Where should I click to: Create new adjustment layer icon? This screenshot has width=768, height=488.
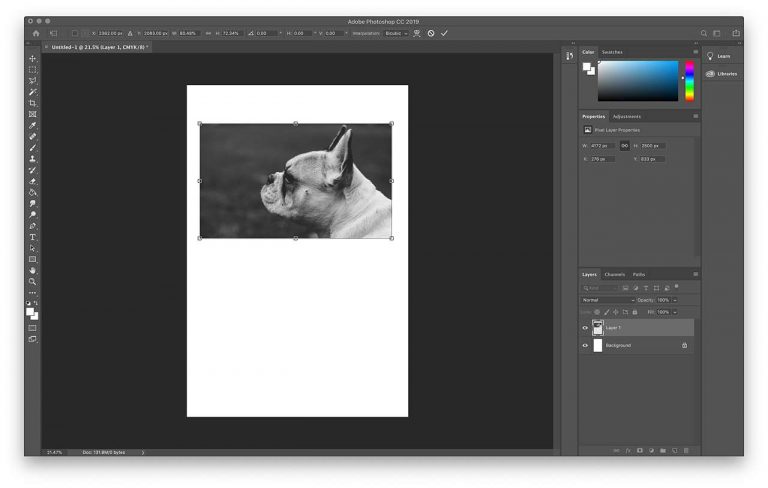[651, 450]
